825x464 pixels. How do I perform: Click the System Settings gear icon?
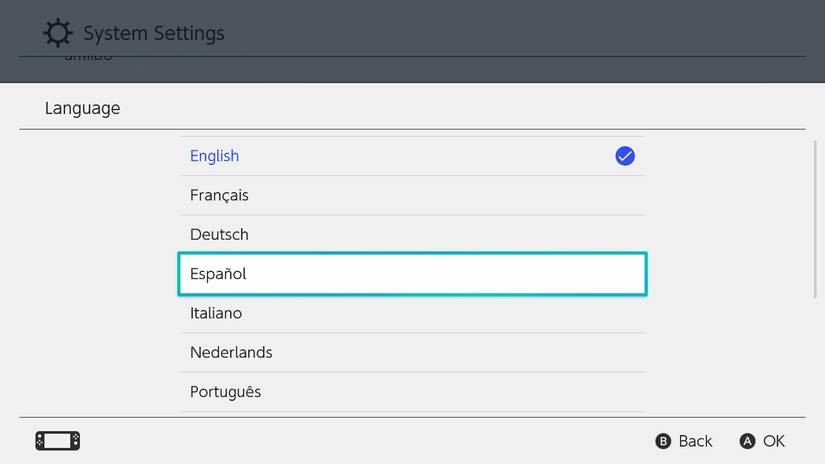(x=58, y=33)
